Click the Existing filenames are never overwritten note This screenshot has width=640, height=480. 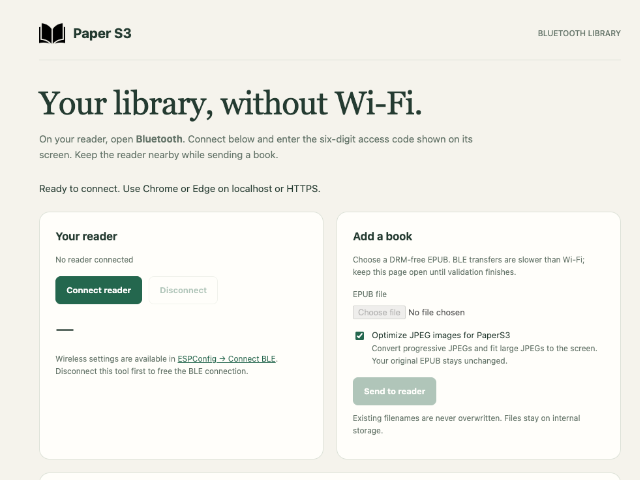(x=466, y=424)
